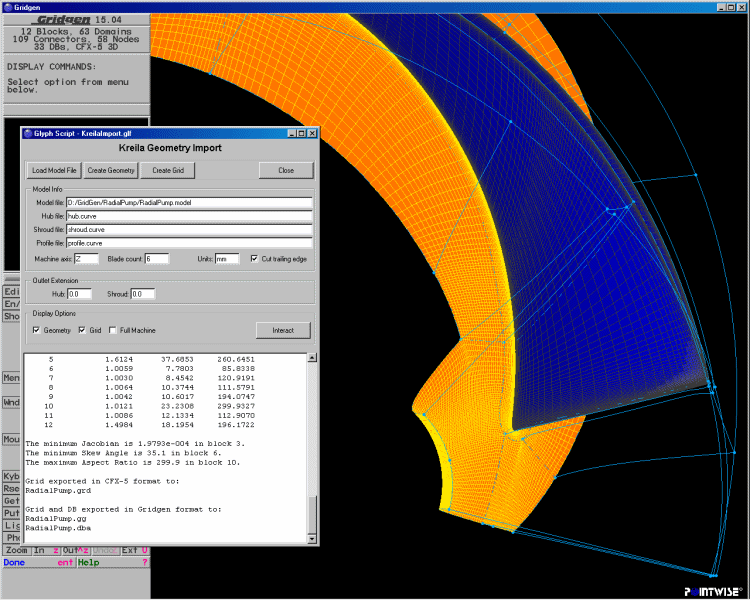Enable the Full Machine checkbox
Viewport: 750px width, 600px height.
(112, 331)
